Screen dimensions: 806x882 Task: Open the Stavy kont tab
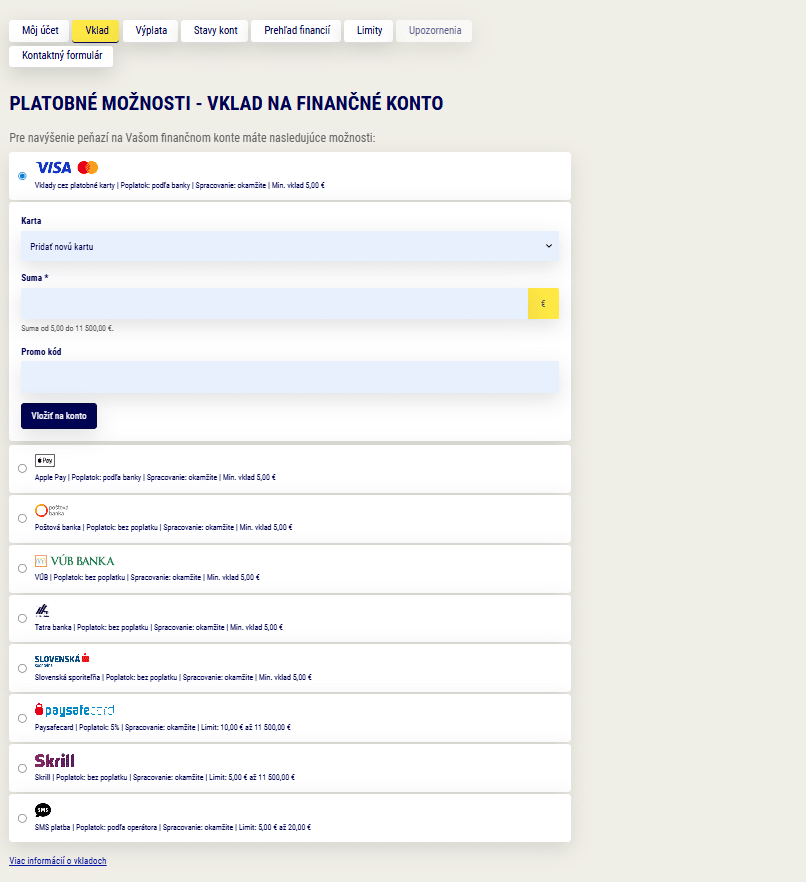215,31
